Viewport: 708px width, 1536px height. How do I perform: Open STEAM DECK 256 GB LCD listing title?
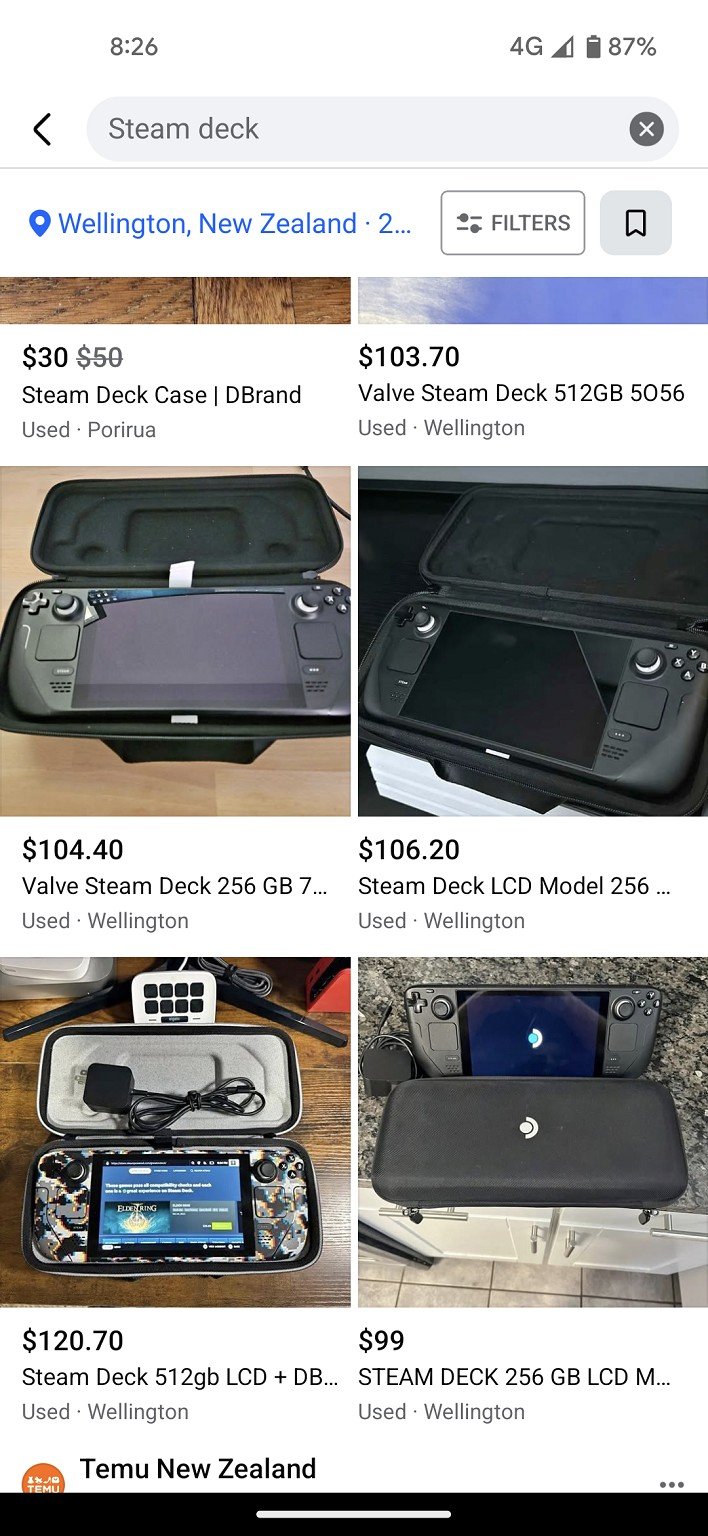pos(515,1377)
